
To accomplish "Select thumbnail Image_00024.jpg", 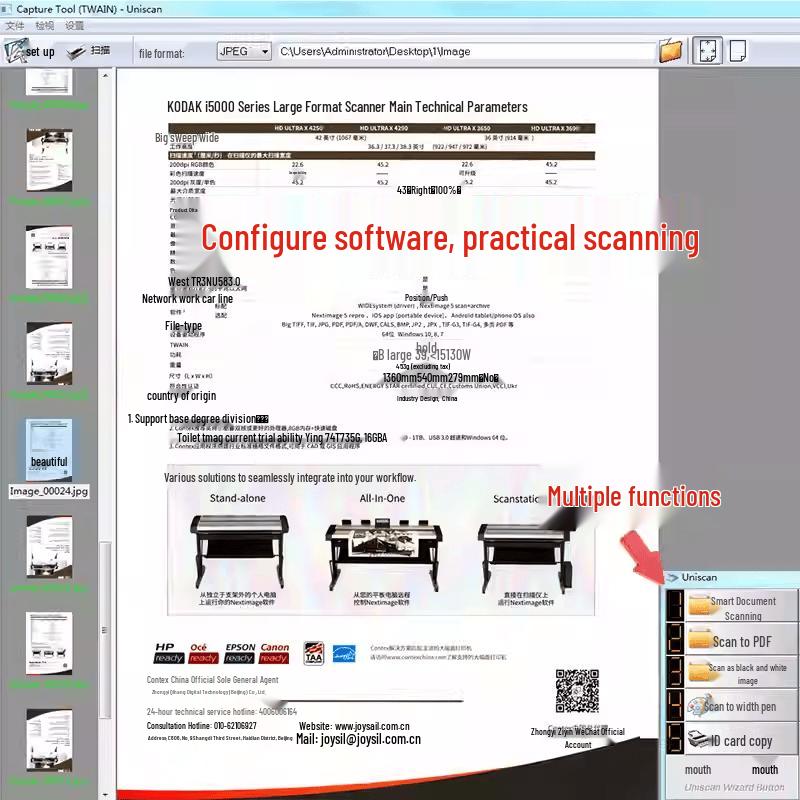I will pyautogui.click(x=49, y=450).
